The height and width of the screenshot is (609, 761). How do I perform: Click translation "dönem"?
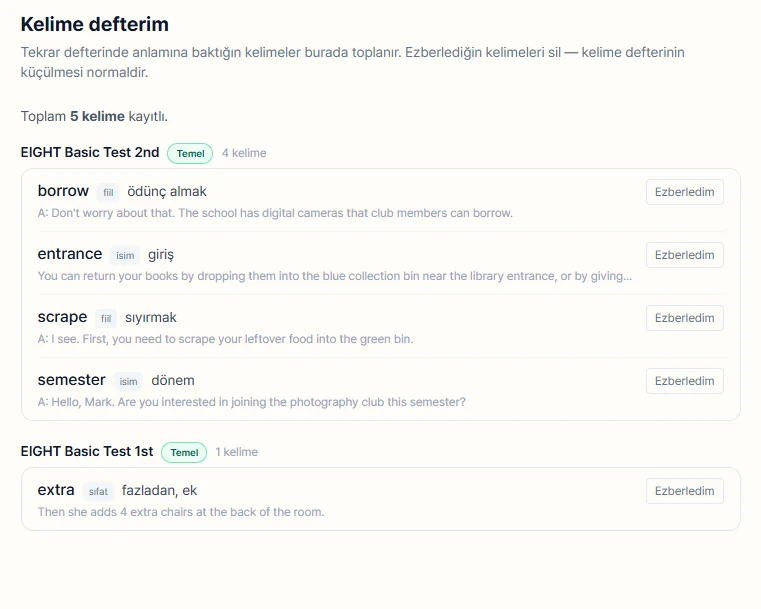173,381
